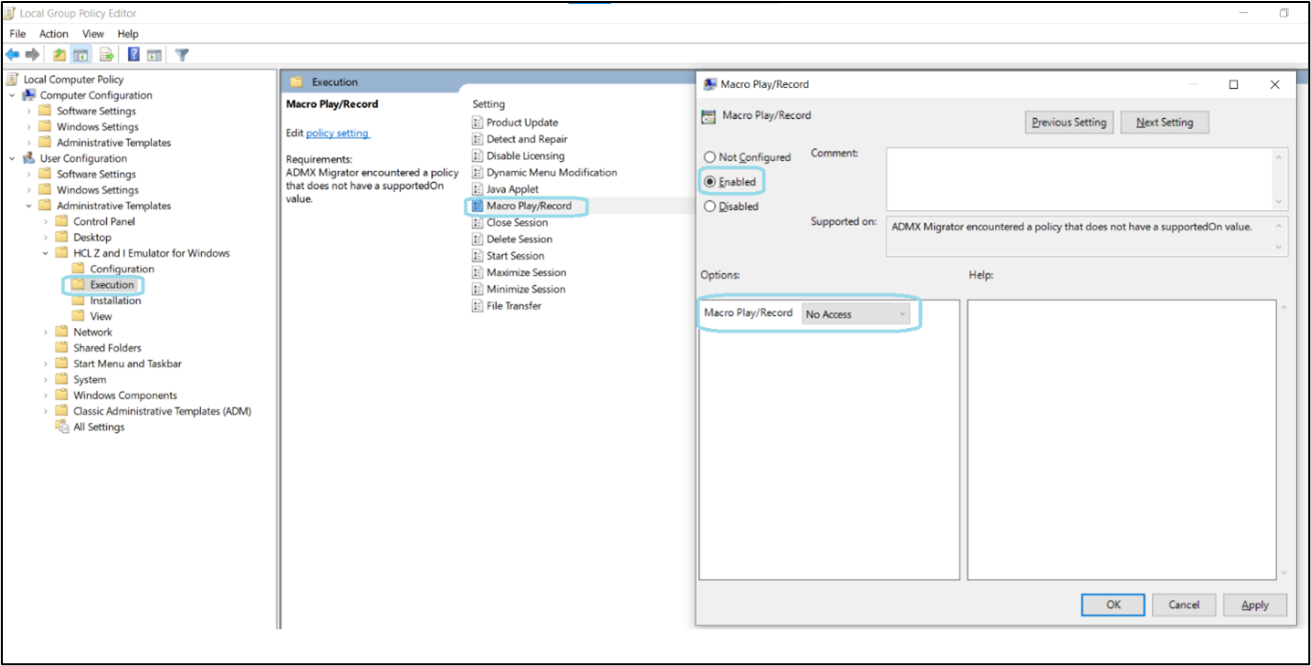Click the Up One Level folder icon

(60, 55)
